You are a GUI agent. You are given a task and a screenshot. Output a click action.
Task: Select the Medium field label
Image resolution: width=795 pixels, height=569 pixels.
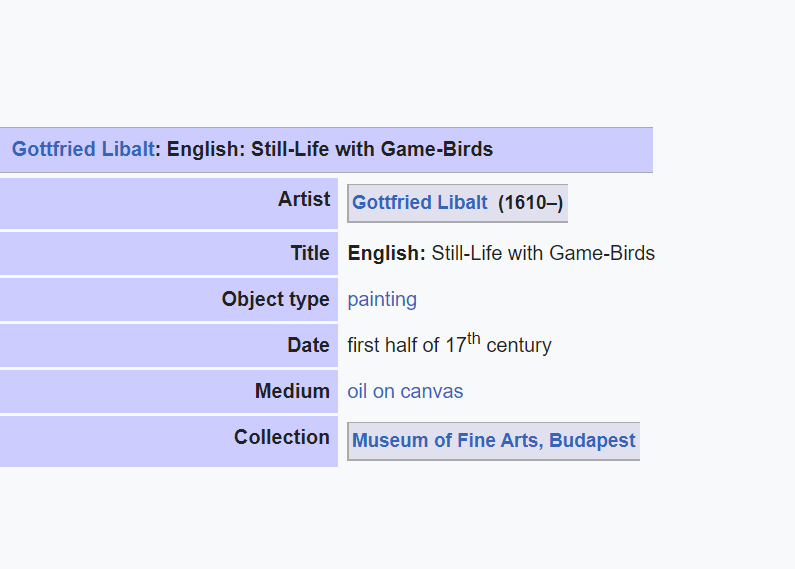point(293,391)
